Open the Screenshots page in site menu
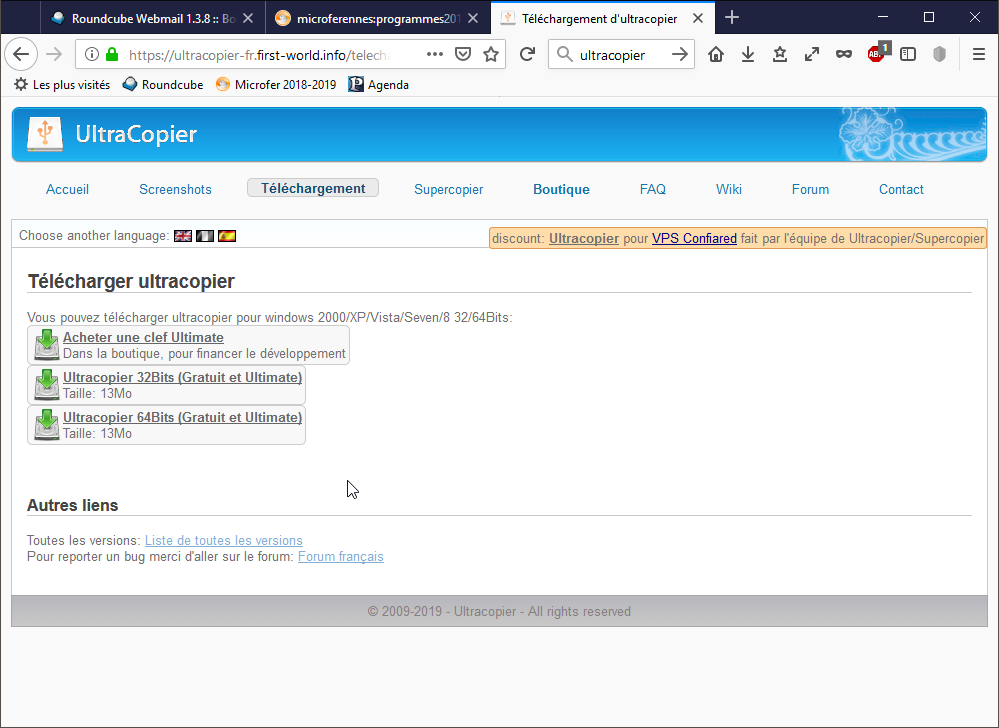This screenshot has width=999, height=728. tap(175, 189)
